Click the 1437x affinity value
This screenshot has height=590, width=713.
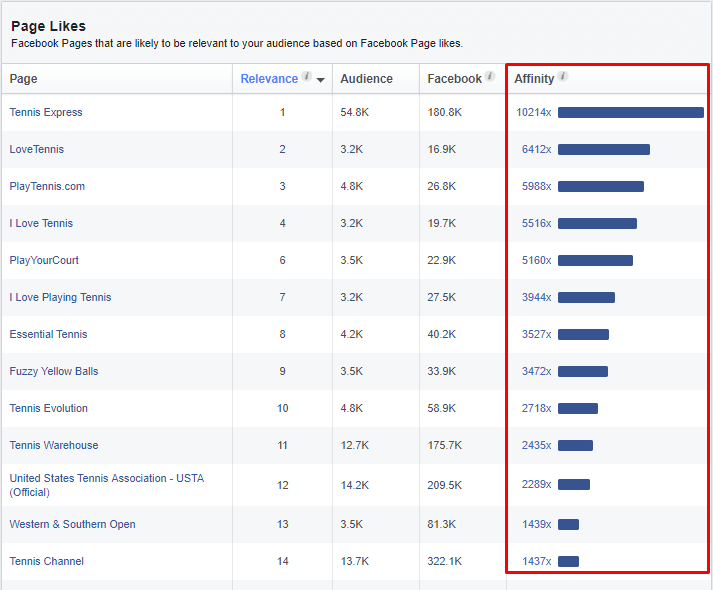click(x=536, y=561)
